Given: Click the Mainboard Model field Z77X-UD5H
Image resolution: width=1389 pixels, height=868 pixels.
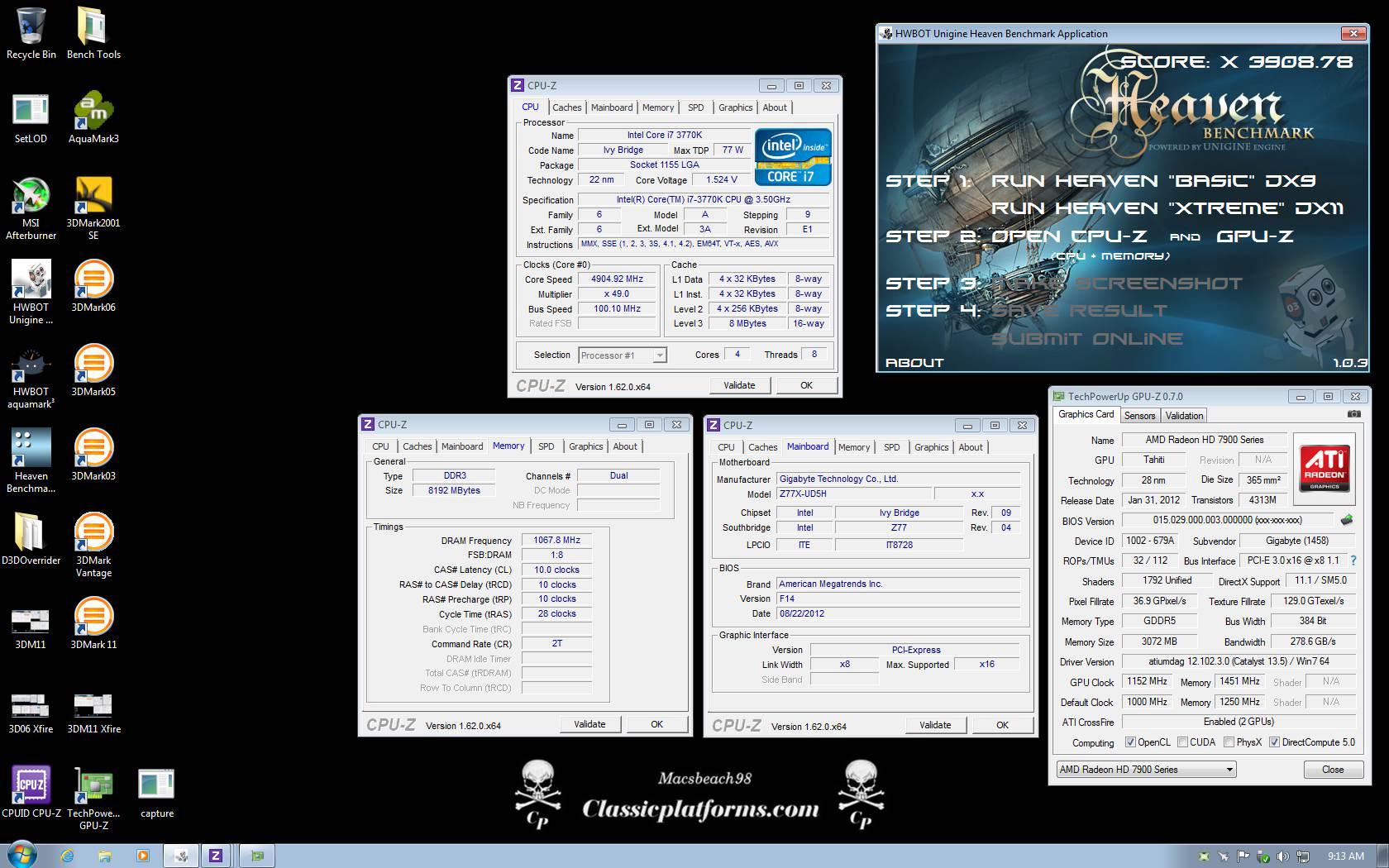Looking at the screenshot, I should pyautogui.click(x=852, y=494).
